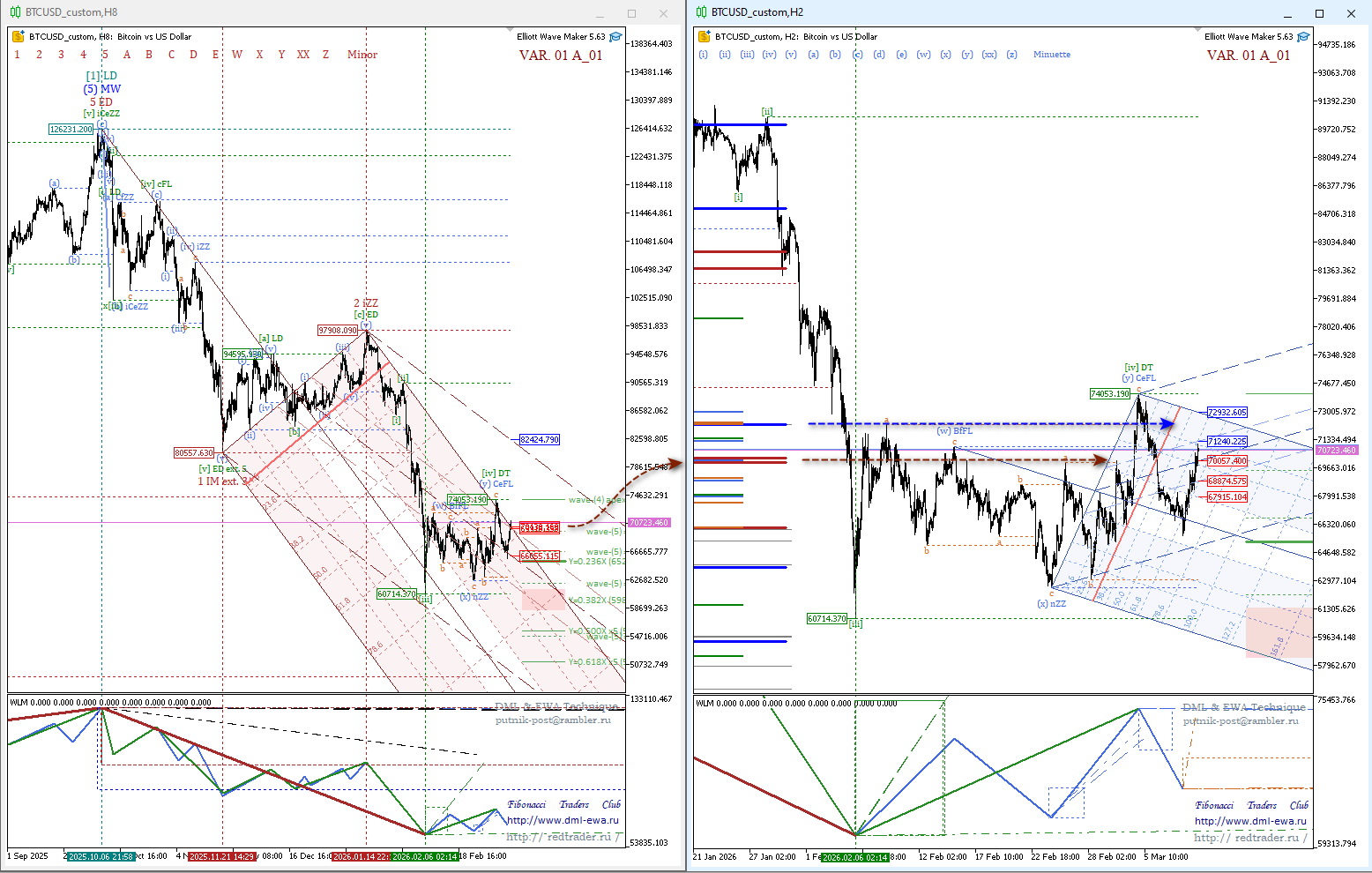Click the candlestick icon in the H2 window title
This screenshot has width=1372, height=873.
point(701,12)
